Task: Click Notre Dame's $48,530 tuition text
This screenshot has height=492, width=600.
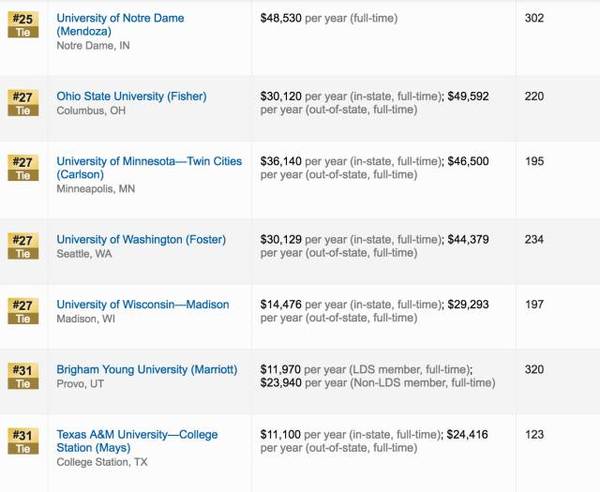Action: (x=283, y=19)
